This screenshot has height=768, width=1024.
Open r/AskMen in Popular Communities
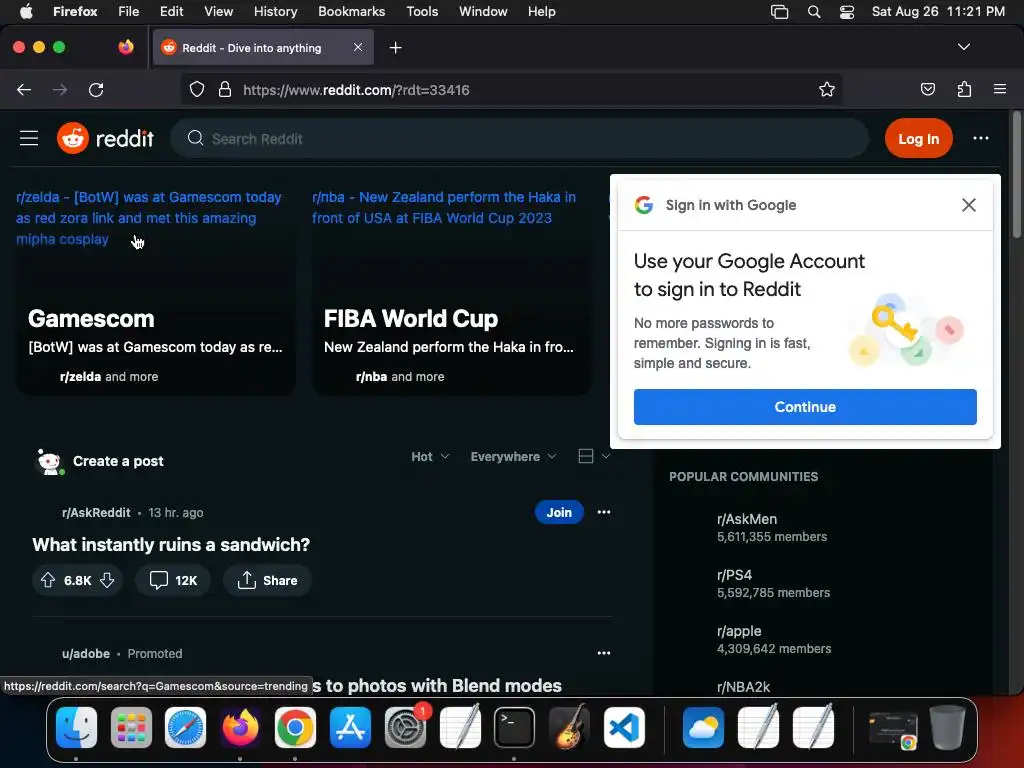tap(746, 519)
